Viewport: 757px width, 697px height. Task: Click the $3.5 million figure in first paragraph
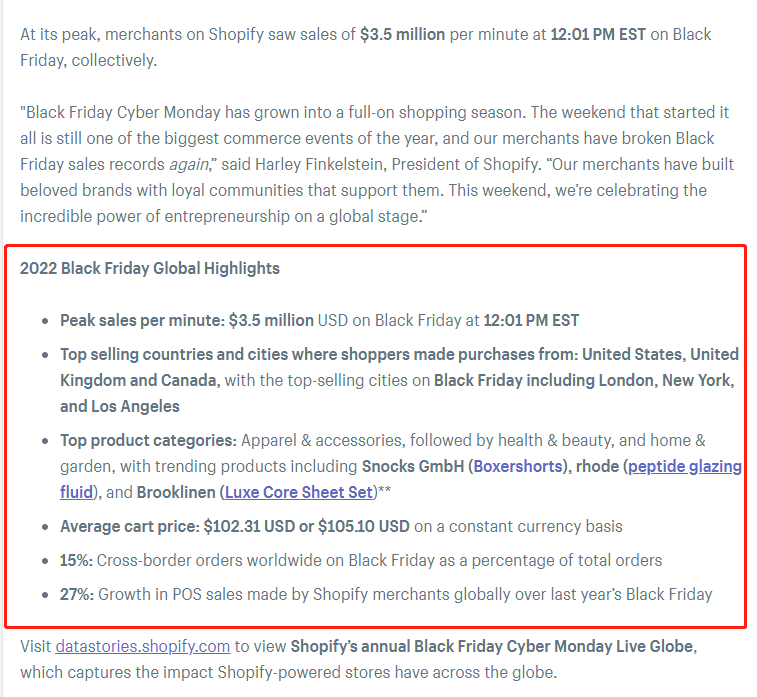point(402,34)
